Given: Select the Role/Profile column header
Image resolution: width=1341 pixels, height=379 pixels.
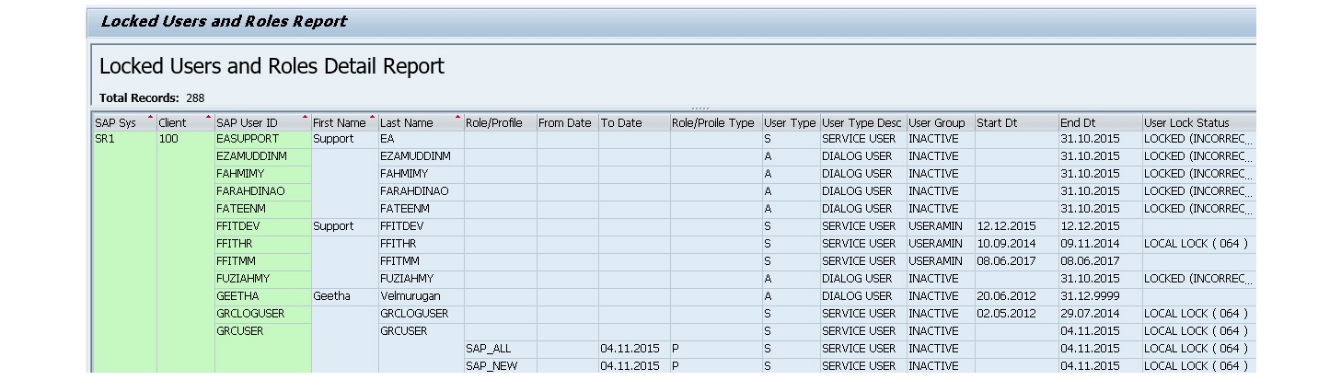Looking at the screenshot, I should [500, 122].
